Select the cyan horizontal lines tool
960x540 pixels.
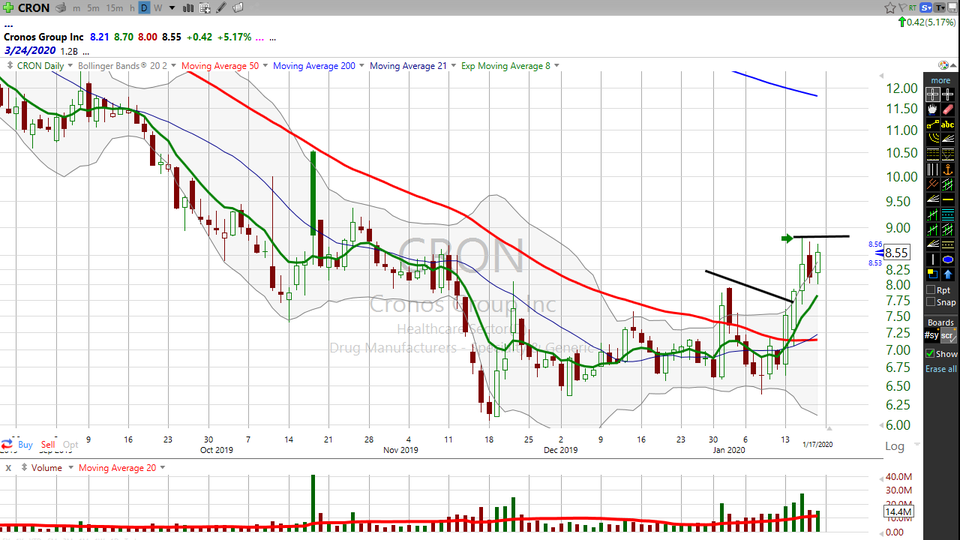click(x=948, y=214)
